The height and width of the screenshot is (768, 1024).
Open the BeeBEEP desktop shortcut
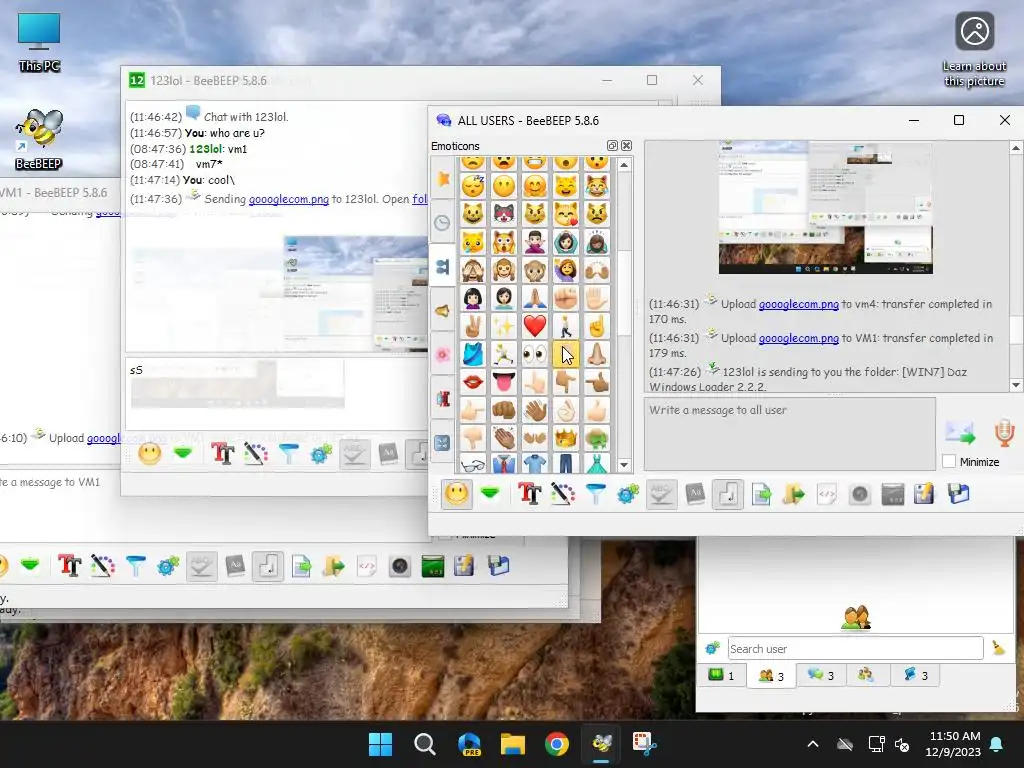[39, 138]
